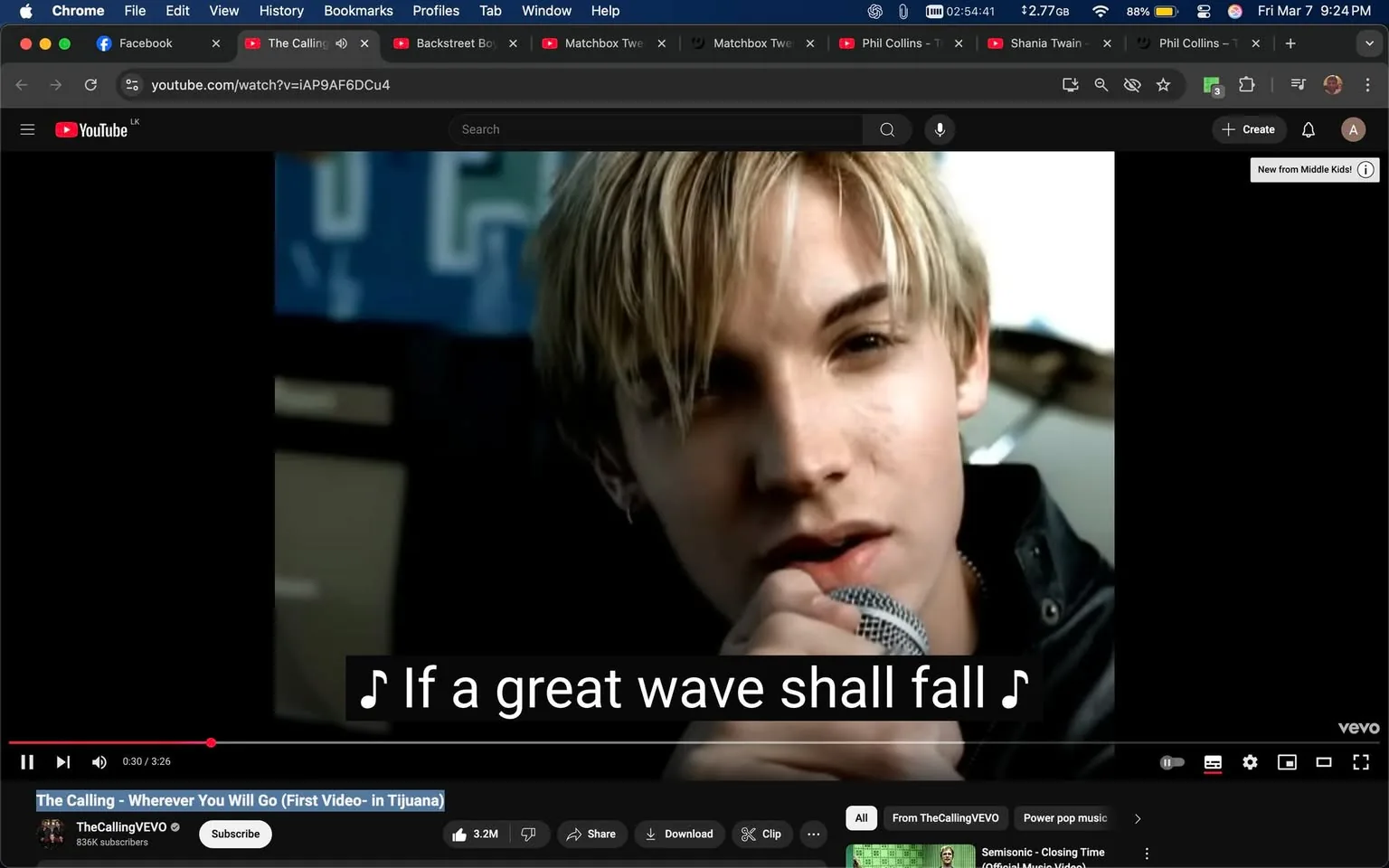The image size is (1389, 868).
Task: Open the player Settings gear
Action: pyautogui.click(x=1250, y=762)
